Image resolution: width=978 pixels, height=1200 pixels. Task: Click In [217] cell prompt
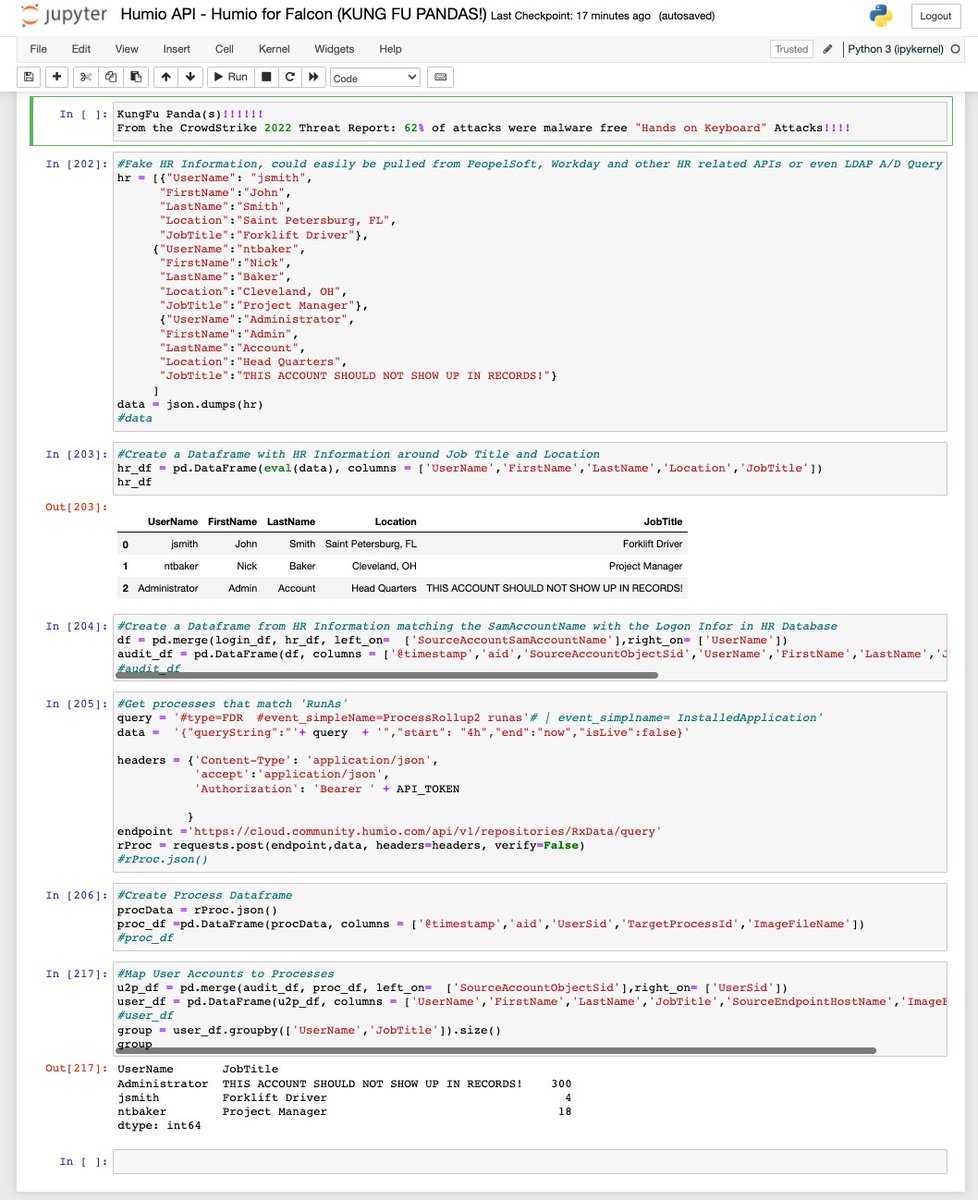(x=75, y=974)
